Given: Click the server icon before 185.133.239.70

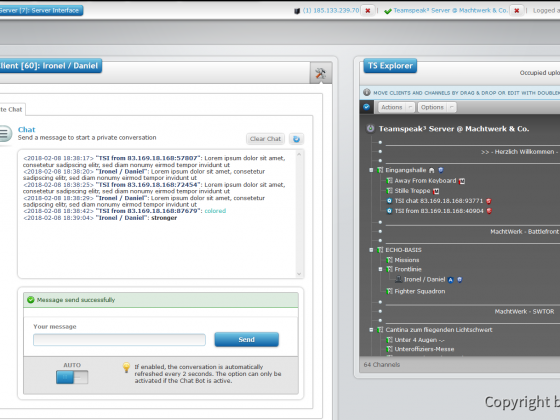Looking at the screenshot, I should [297, 11].
